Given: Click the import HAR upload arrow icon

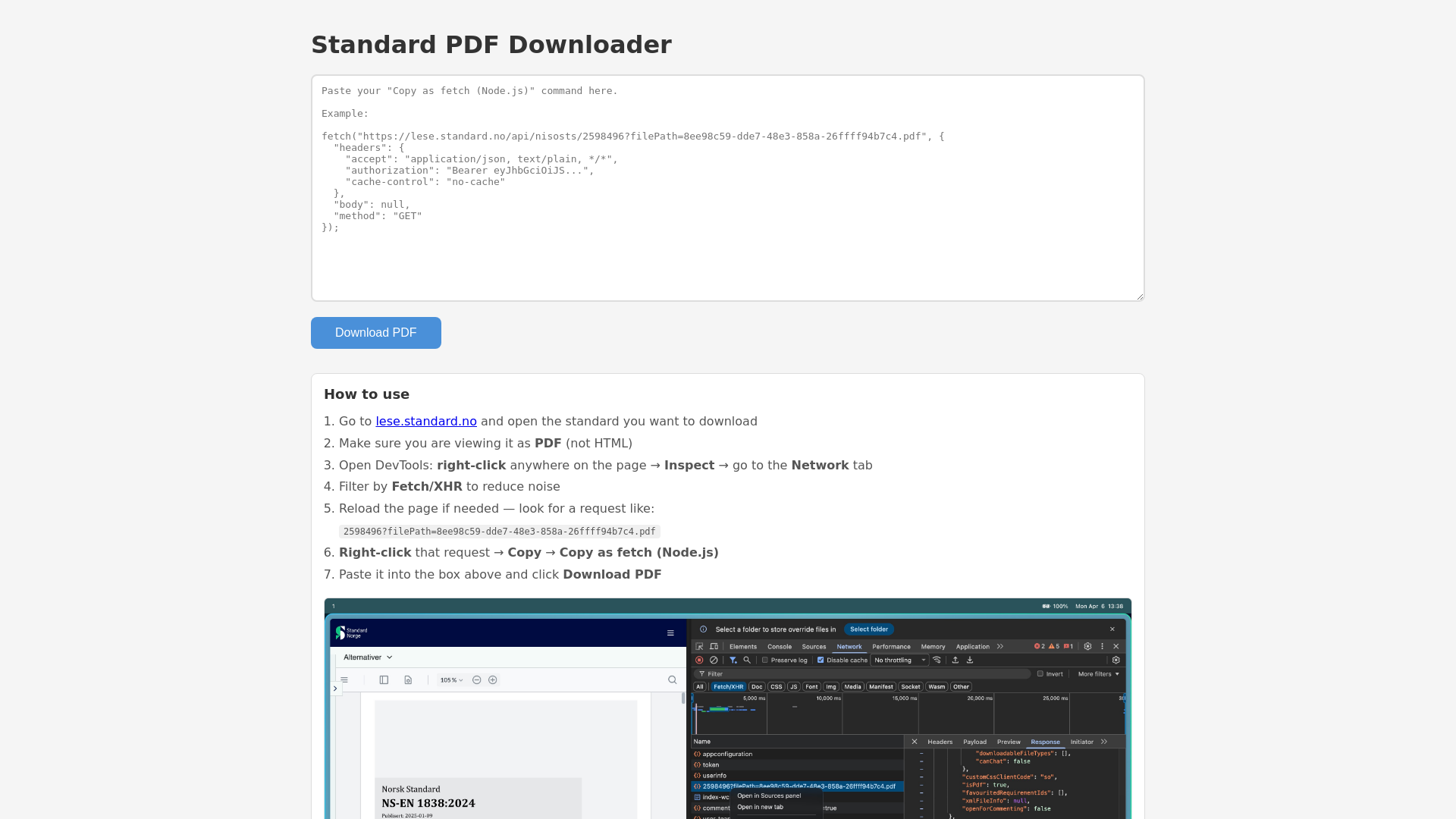Looking at the screenshot, I should point(955,661).
